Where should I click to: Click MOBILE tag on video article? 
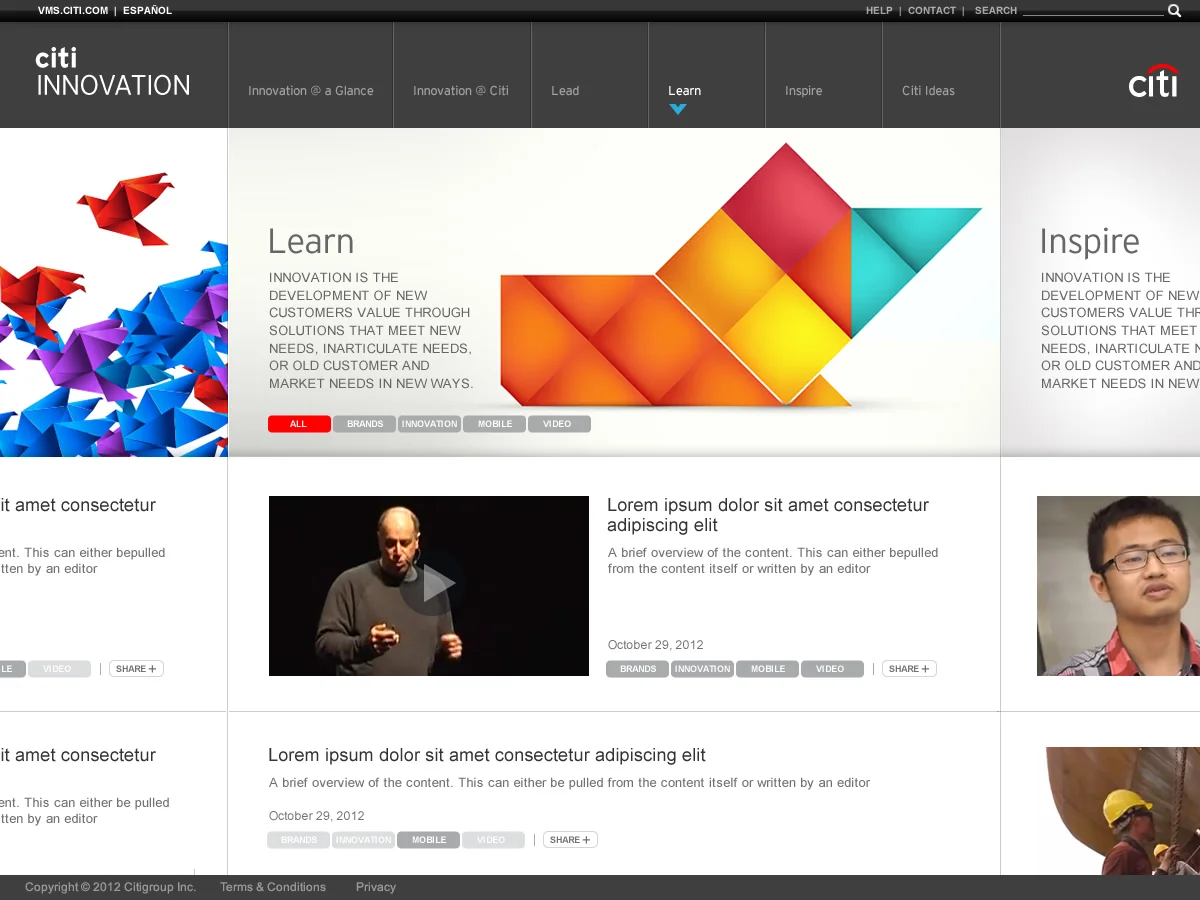click(768, 669)
